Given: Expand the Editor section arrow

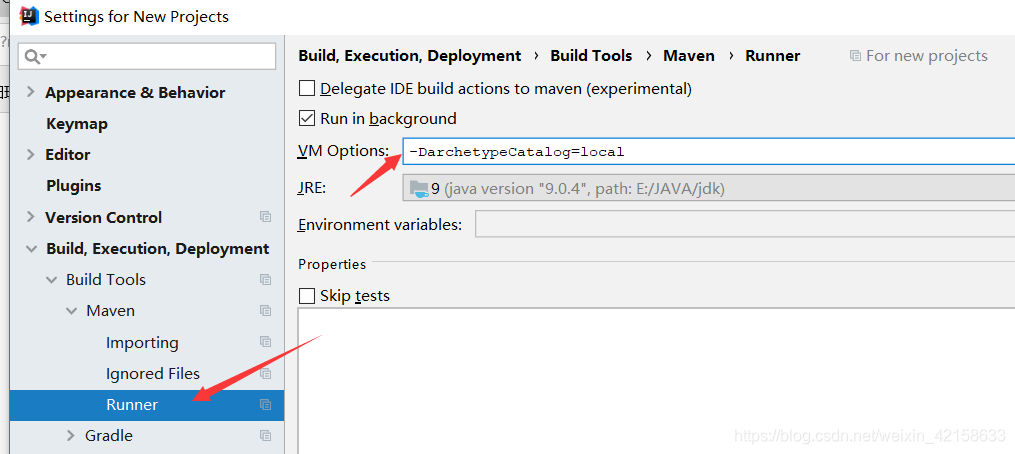Looking at the screenshot, I should 30,154.
